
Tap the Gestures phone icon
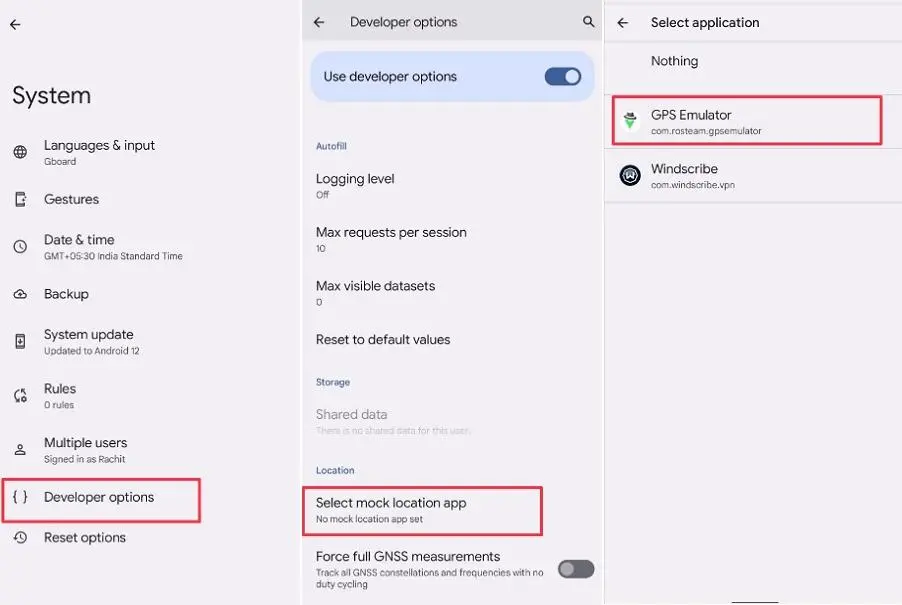[x=20, y=199]
